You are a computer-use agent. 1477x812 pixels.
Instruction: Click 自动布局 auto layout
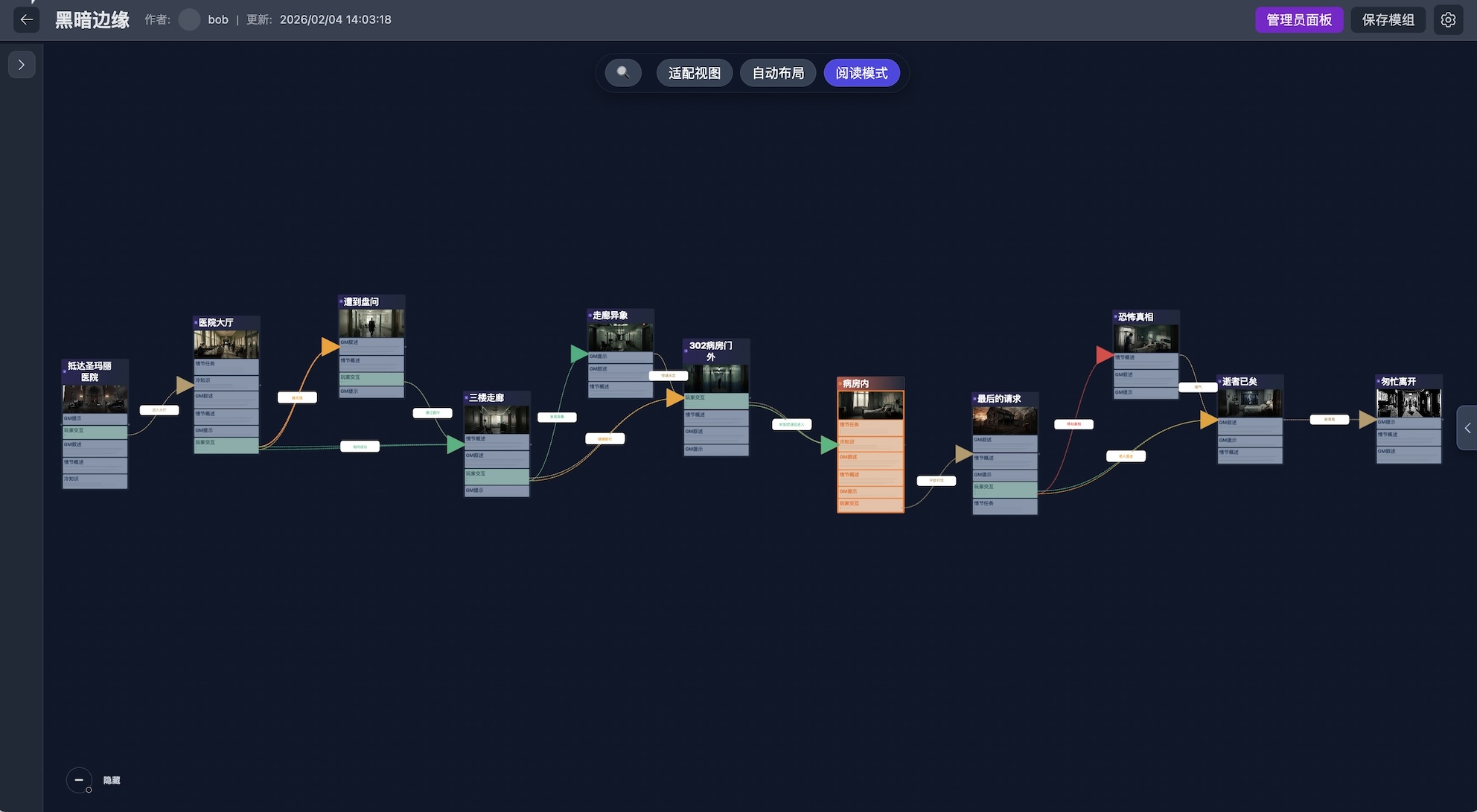pyautogui.click(x=777, y=73)
